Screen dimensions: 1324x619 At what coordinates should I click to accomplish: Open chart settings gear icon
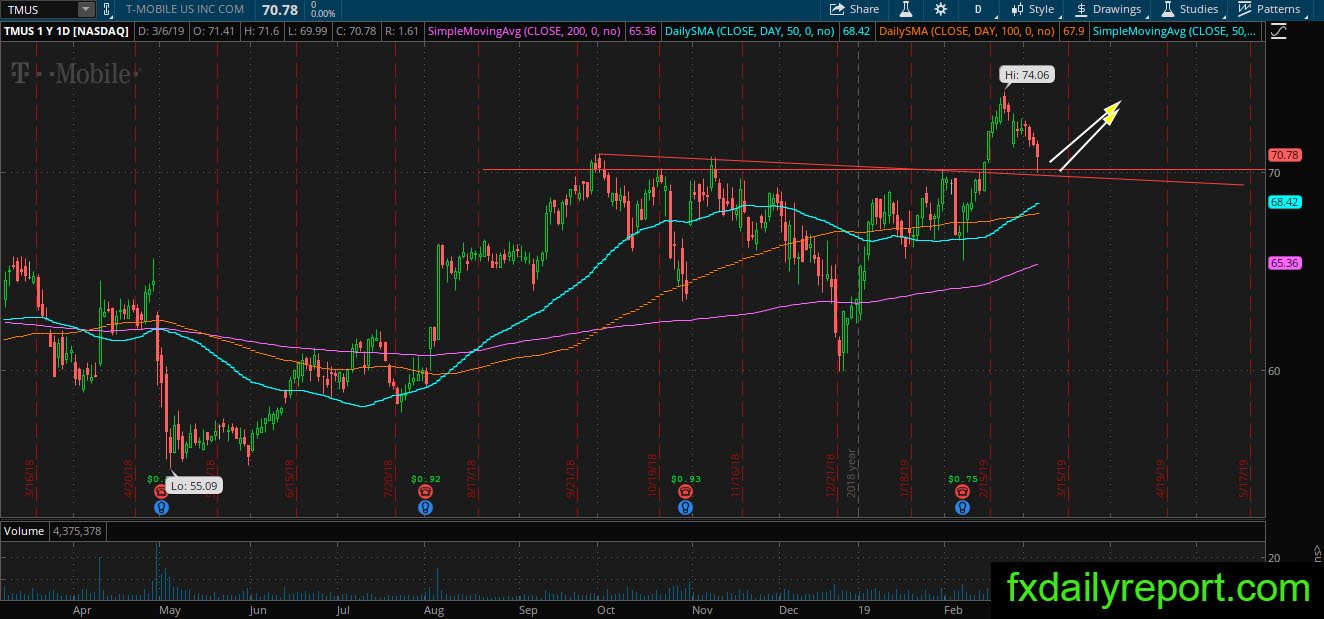point(940,9)
